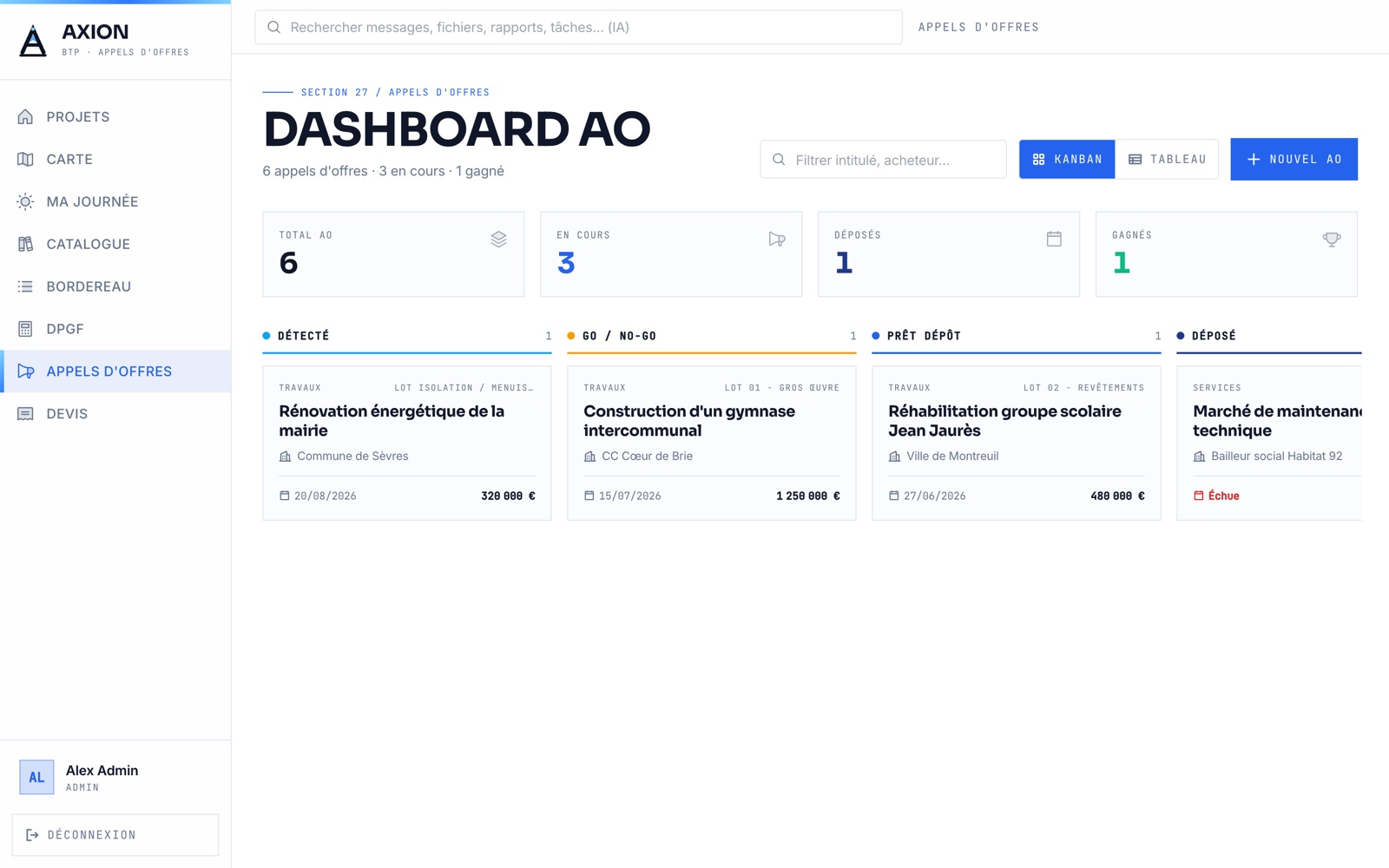1389x868 pixels.
Task: Click calendar icon next to 20/08/2026
Action: click(284, 496)
